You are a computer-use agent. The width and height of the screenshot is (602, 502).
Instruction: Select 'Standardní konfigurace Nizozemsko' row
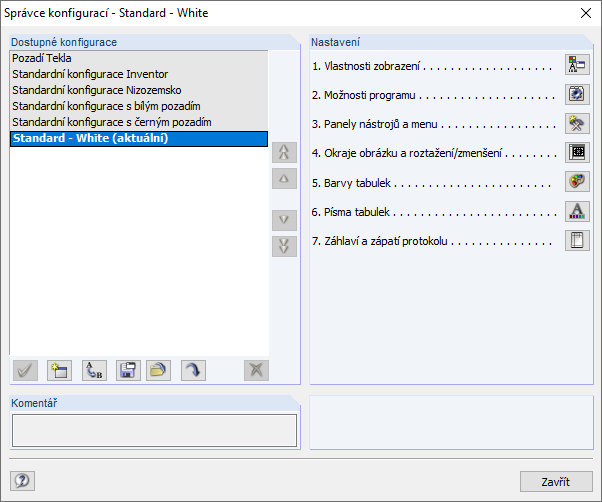coord(139,90)
